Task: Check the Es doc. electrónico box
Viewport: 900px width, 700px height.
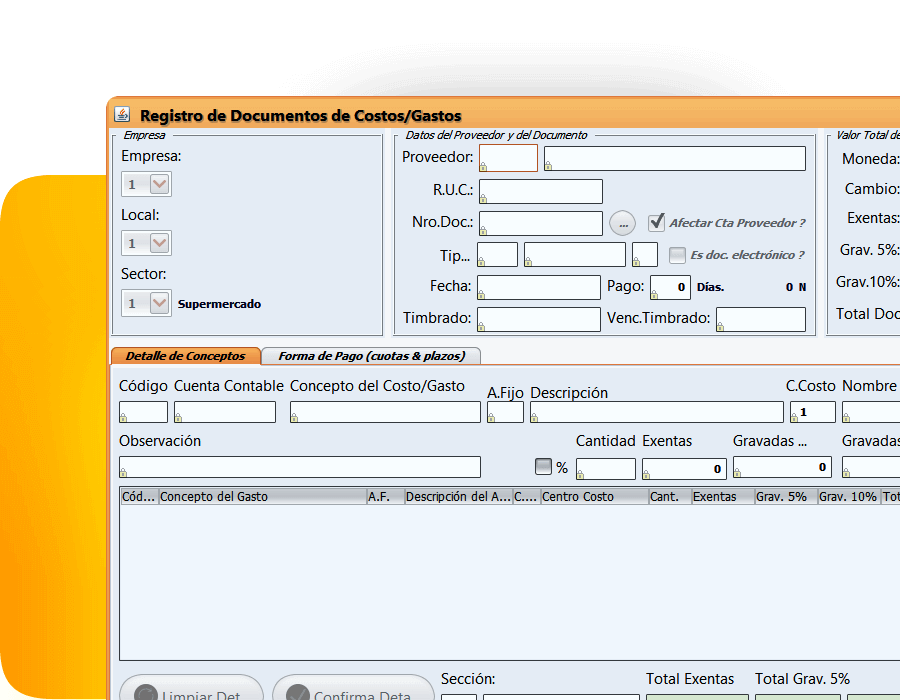Action: tap(678, 255)
